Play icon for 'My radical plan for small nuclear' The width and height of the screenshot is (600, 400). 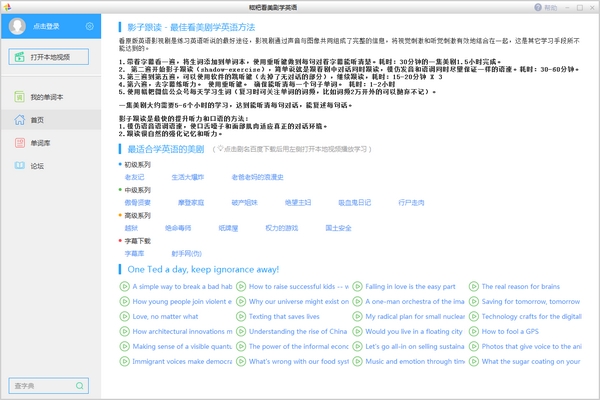click(x=357, y=317)
